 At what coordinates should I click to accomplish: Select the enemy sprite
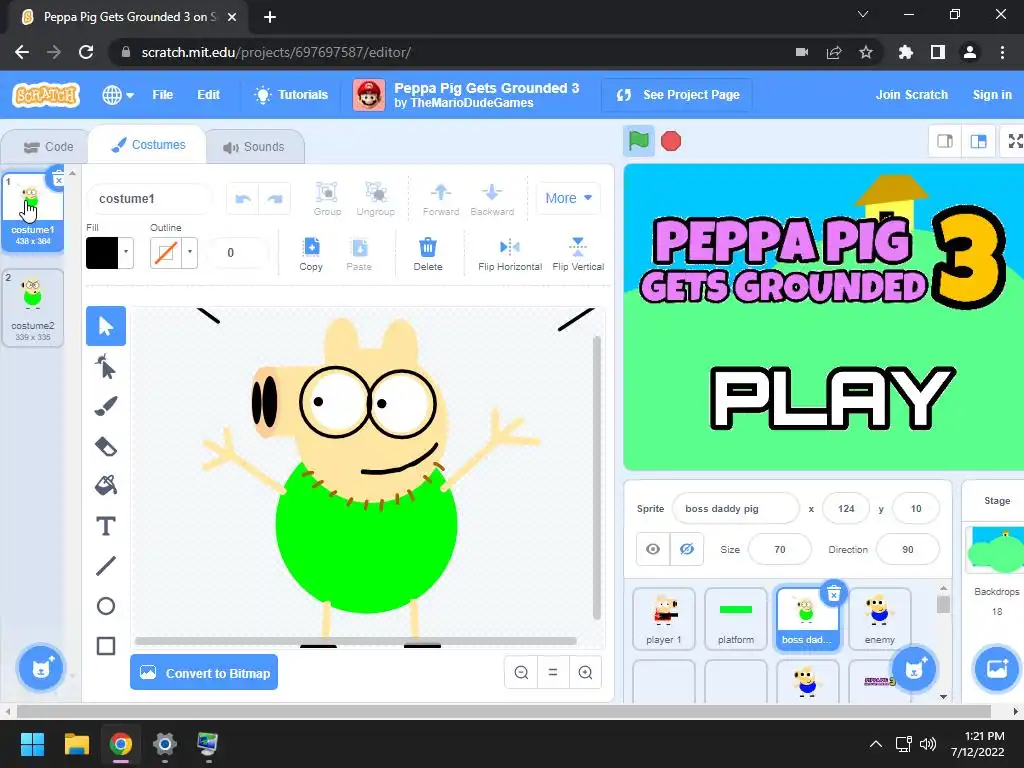tap(880, 618)
